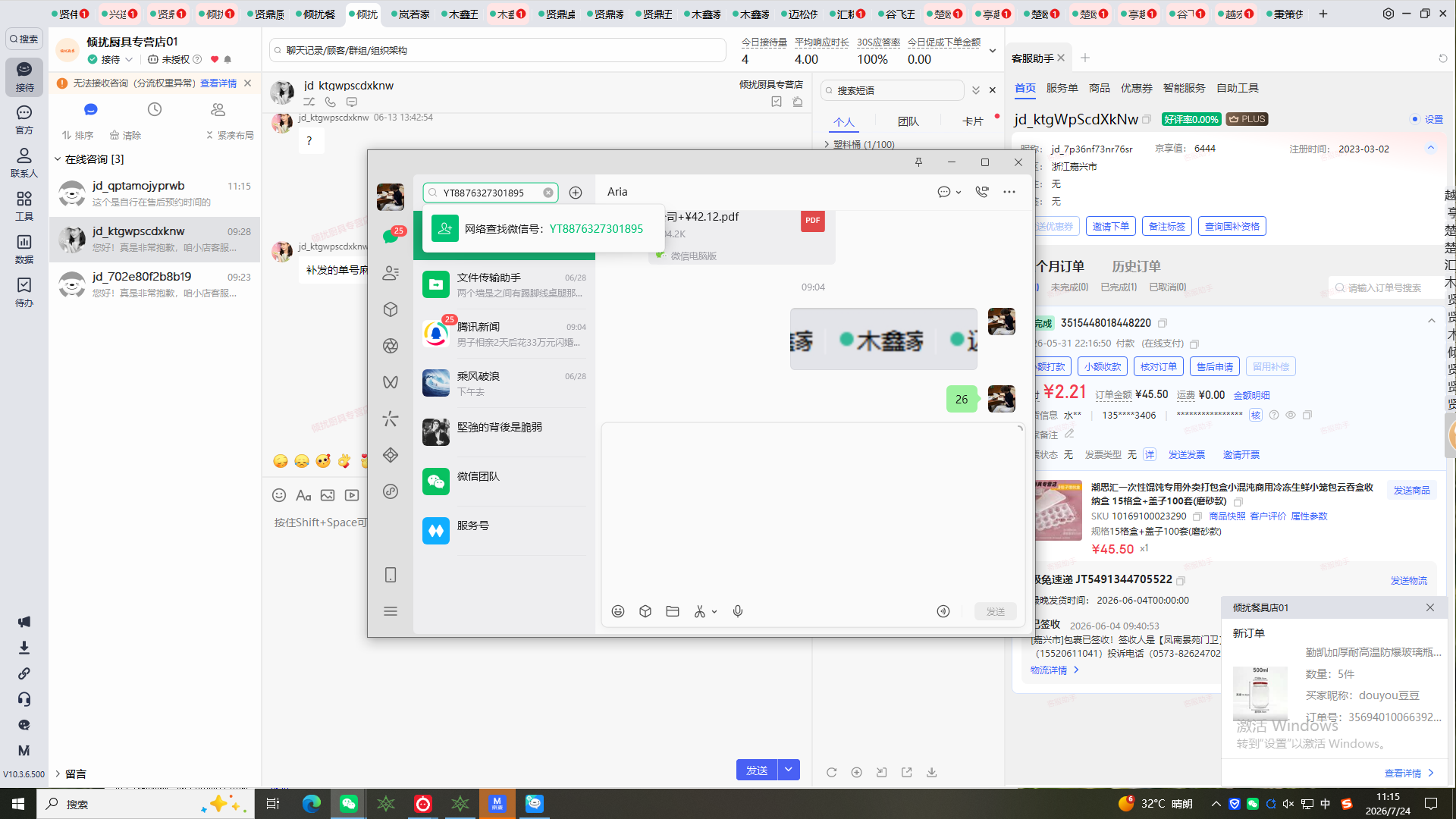Open WeChat contacts from the sidebar

(x=391, y=273)
